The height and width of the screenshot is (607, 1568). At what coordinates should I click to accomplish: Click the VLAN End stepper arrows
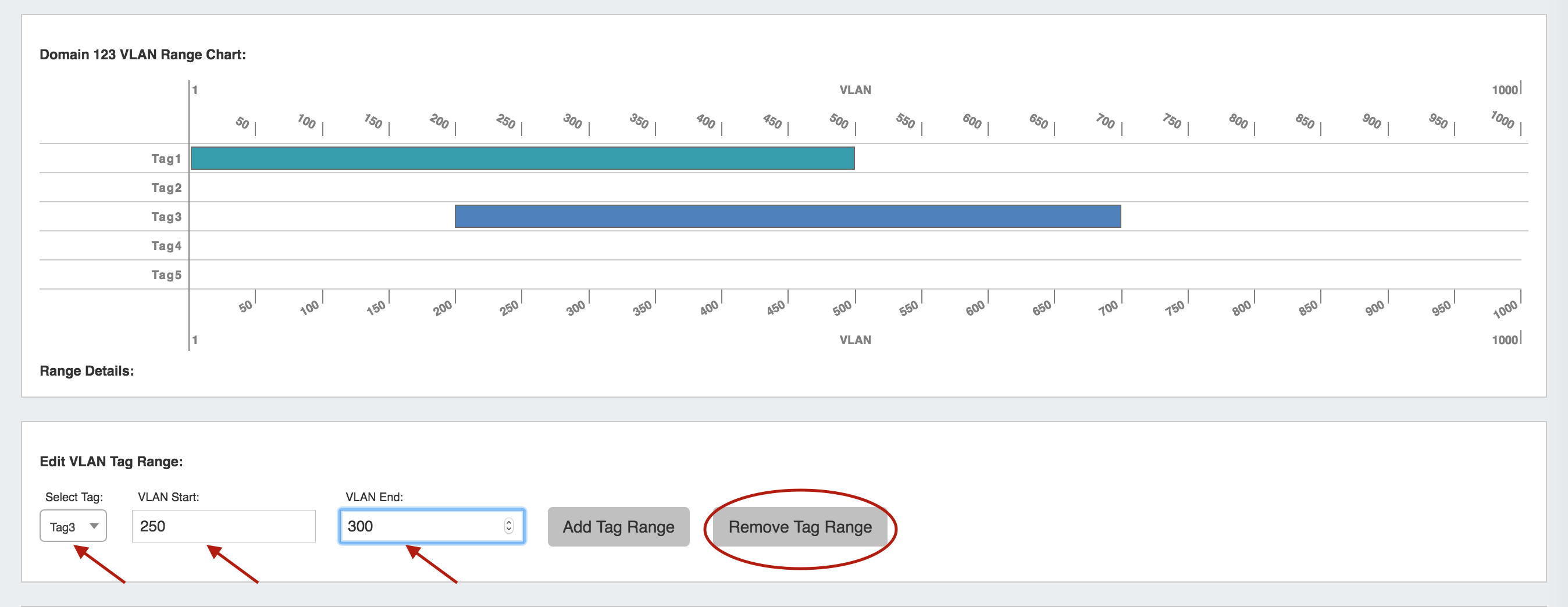[x=508, y=526]
